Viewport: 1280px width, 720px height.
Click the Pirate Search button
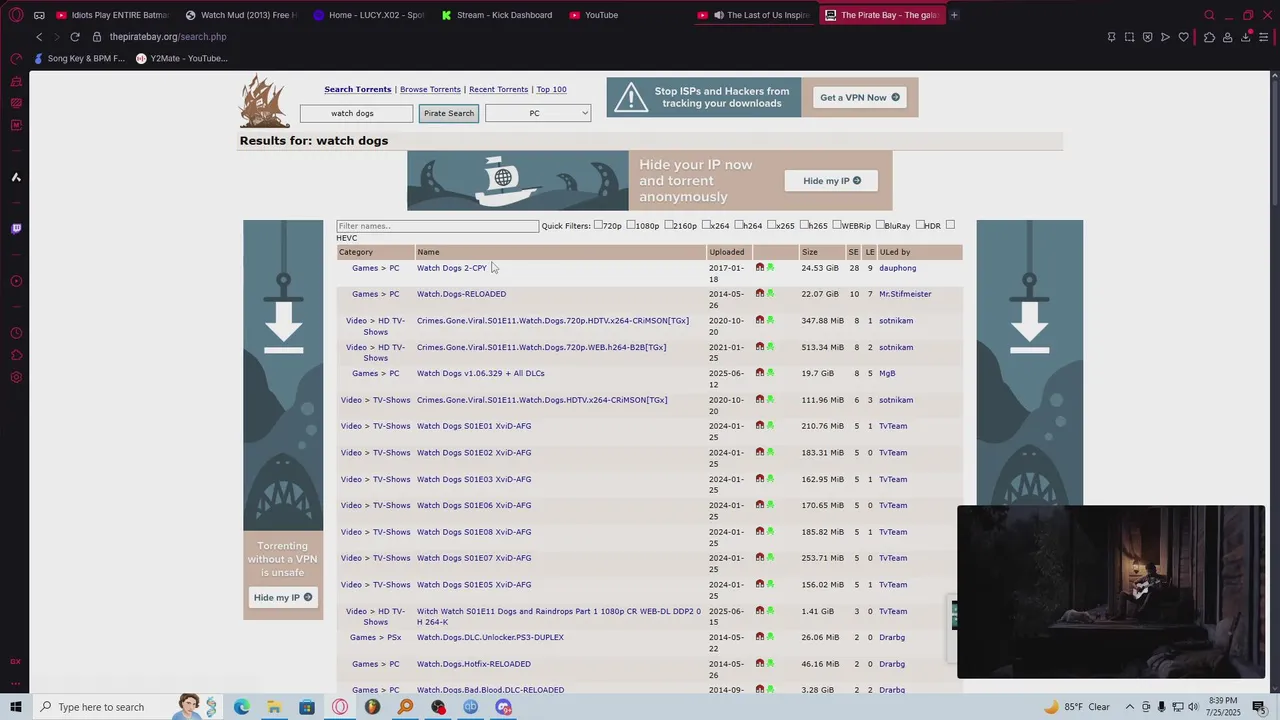tap(449, 113)
